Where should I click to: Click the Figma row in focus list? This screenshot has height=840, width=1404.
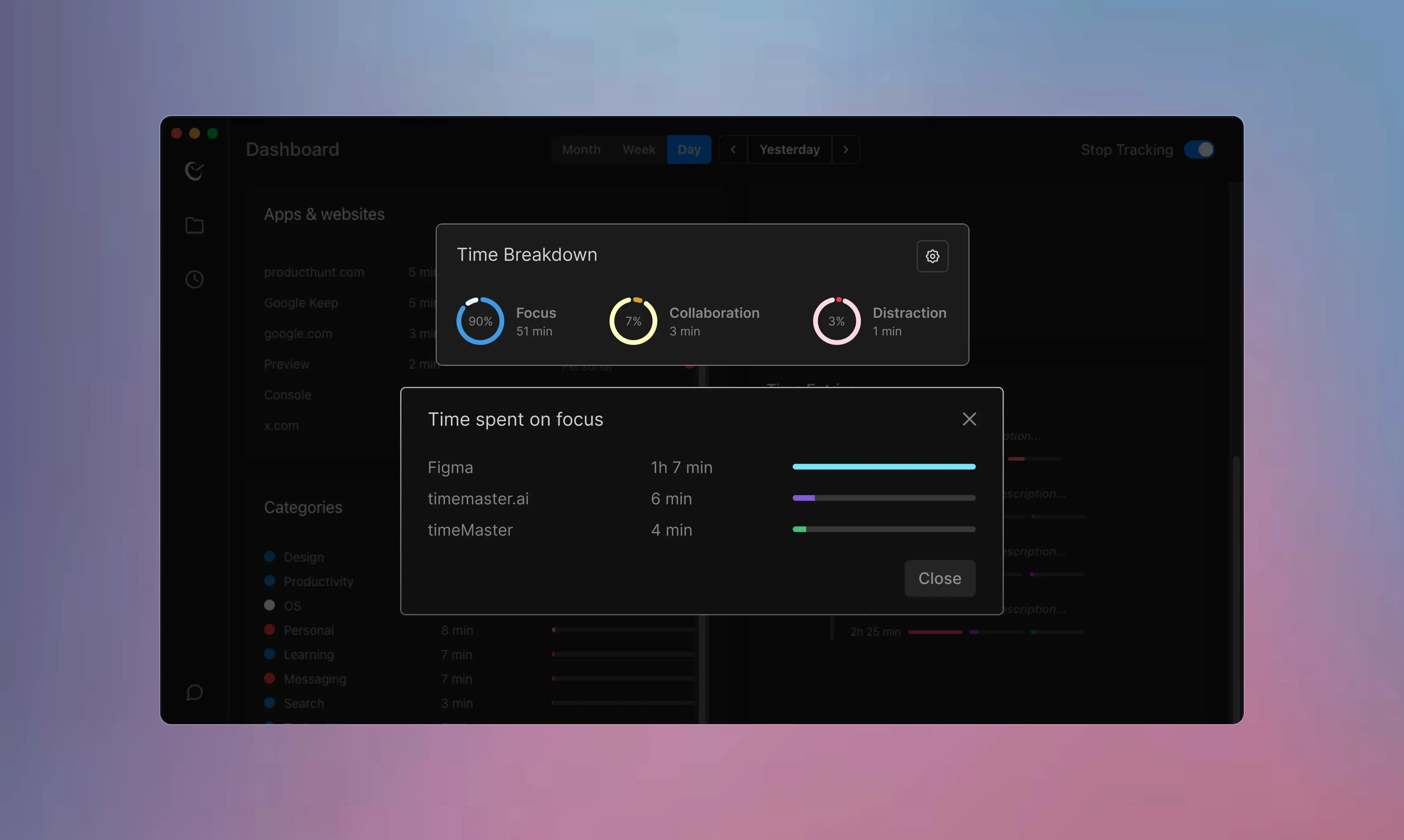pyautogui.click(x=450, y=468)
